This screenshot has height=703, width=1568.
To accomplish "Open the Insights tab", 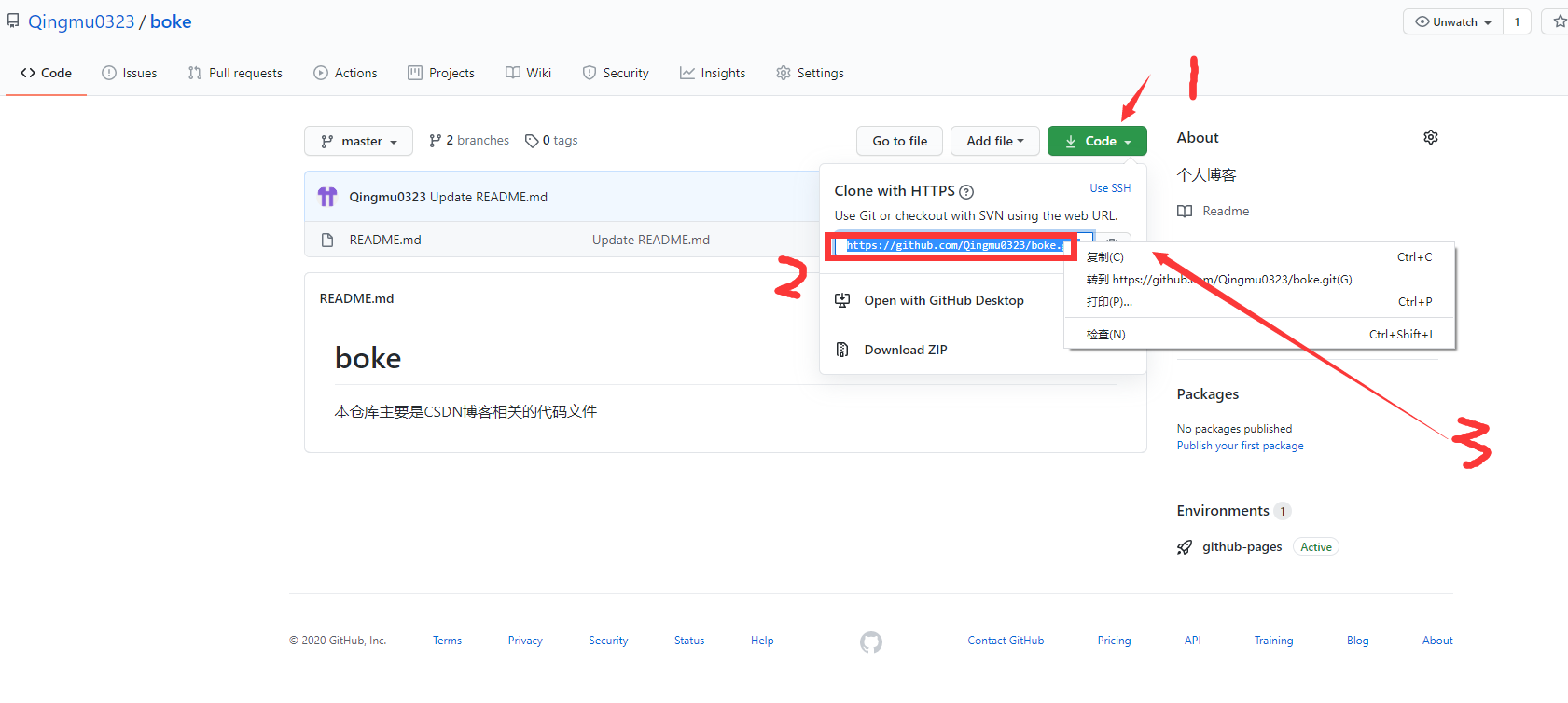I will [x=713, y=73].
